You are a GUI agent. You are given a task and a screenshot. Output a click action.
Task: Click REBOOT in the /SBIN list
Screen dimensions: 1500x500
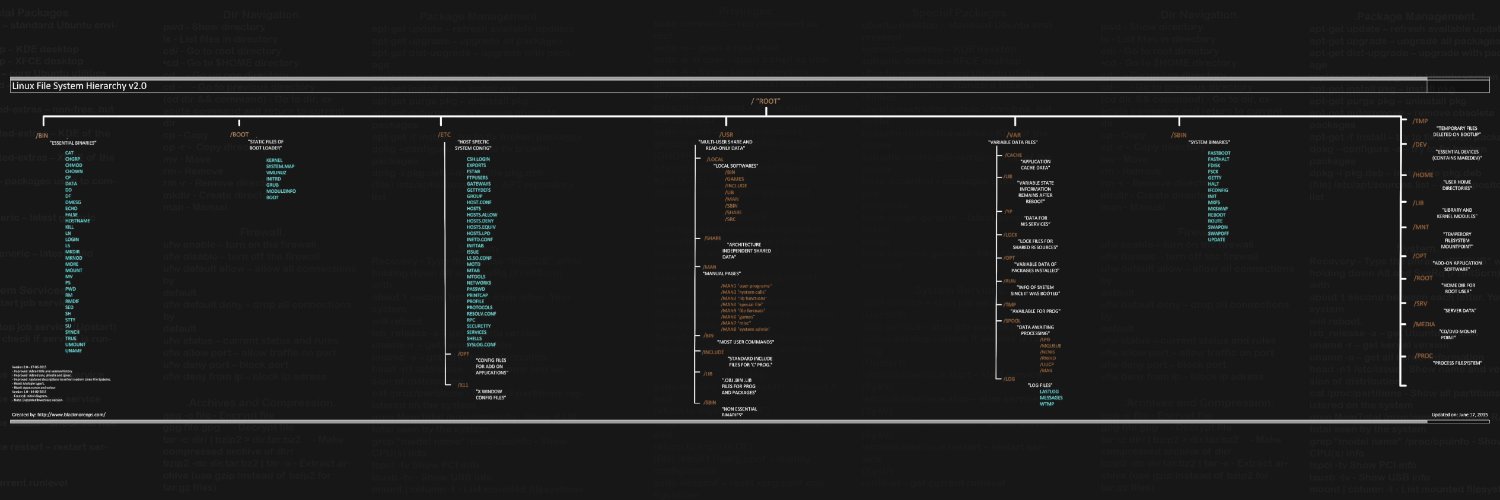pos(1216,214)
